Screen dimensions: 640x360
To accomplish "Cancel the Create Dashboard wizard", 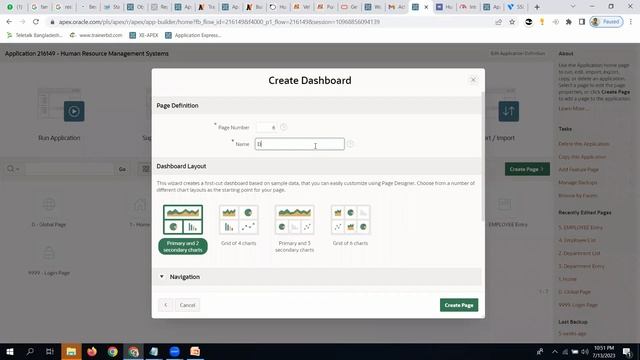I will 187,305.
